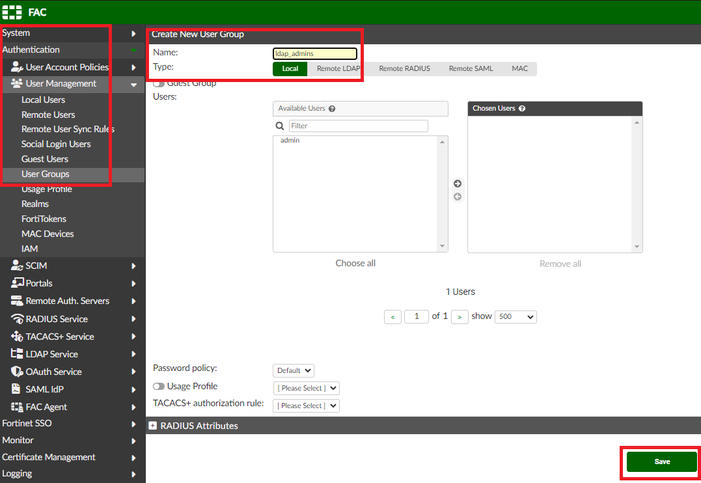This screenshot has height=483, width=701.
Task: Click the search magnifier icon by Filter
Action: pyautogui.click(x=280, y=126)
